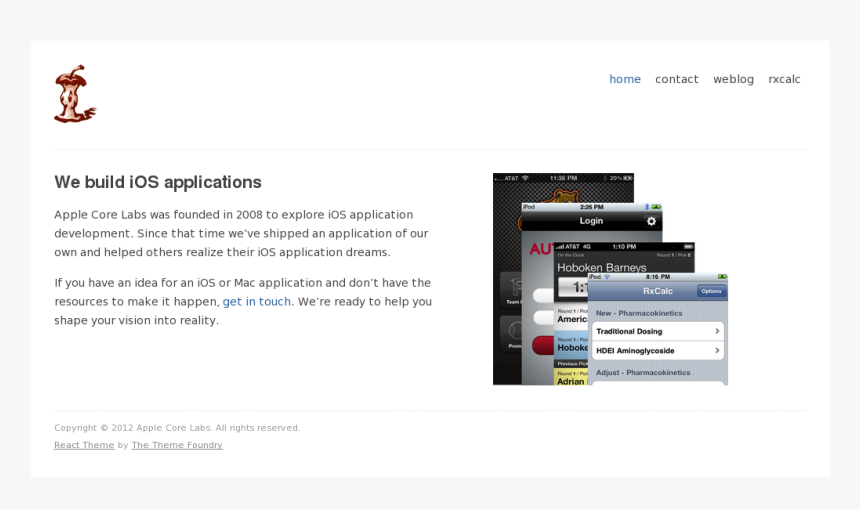
Task: Click the apple core logo
Action: pos(75,94)
